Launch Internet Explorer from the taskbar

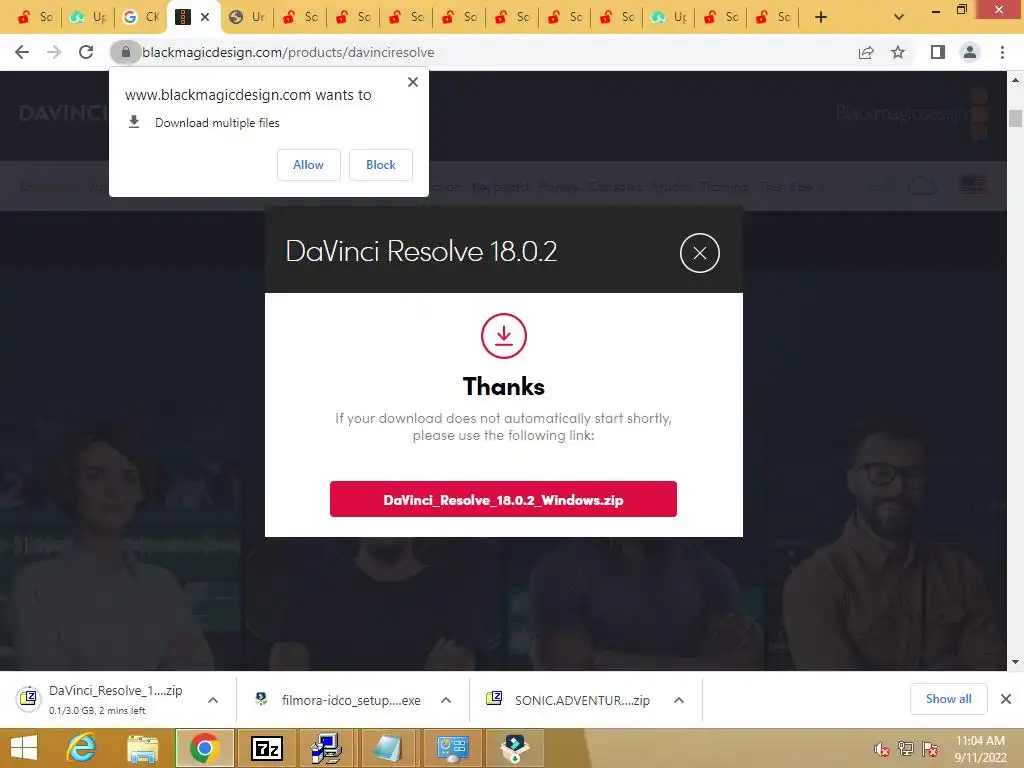click(x=82, y=748)
